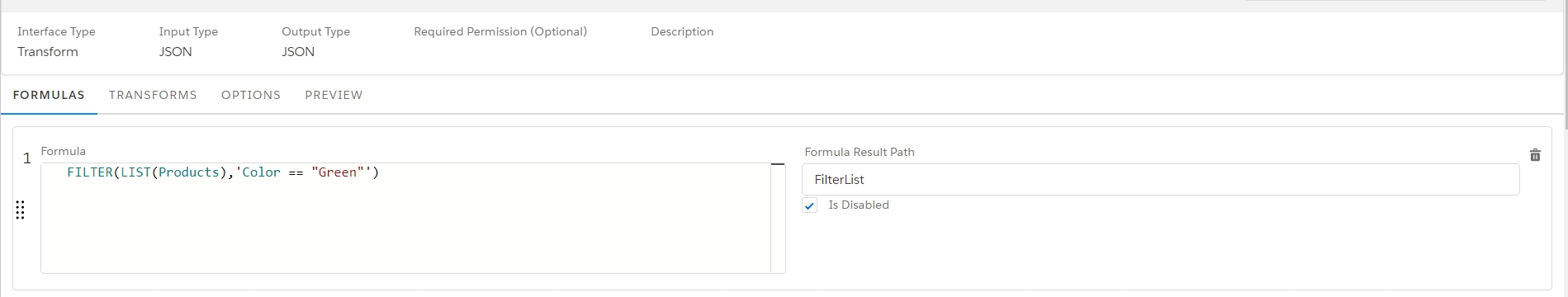Click the Description field label

click(682, 31)
